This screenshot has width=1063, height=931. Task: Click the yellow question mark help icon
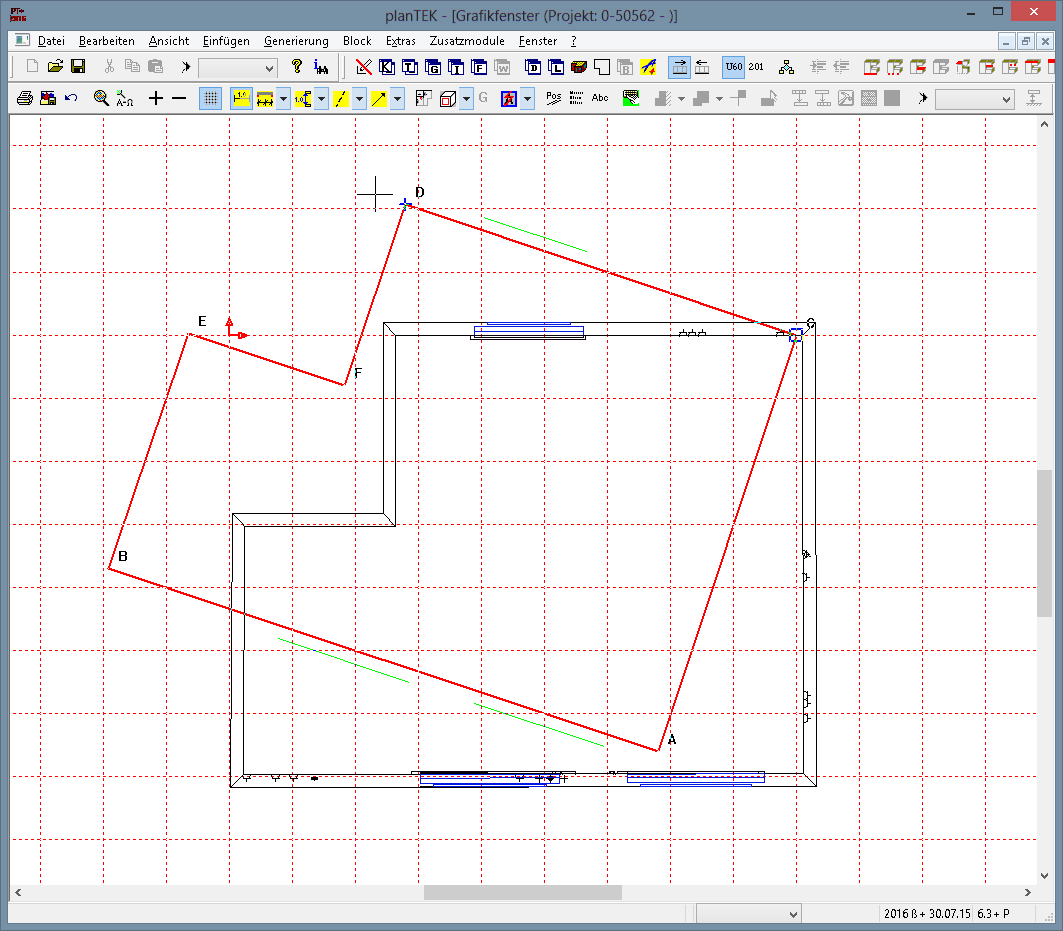296,67
